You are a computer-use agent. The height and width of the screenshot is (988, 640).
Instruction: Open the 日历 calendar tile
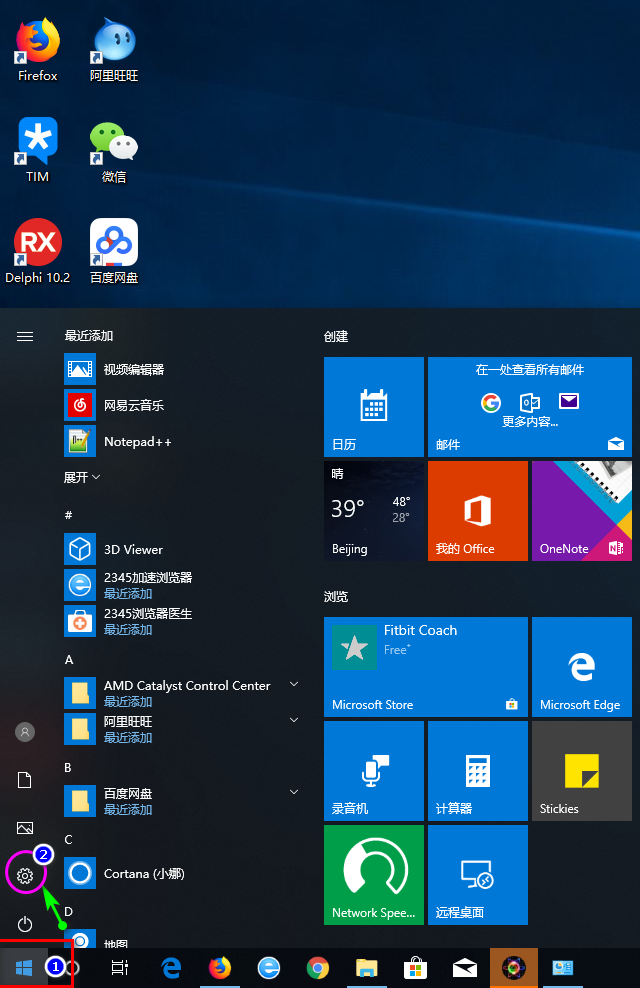pyautogui.click(x=374, y=406)
